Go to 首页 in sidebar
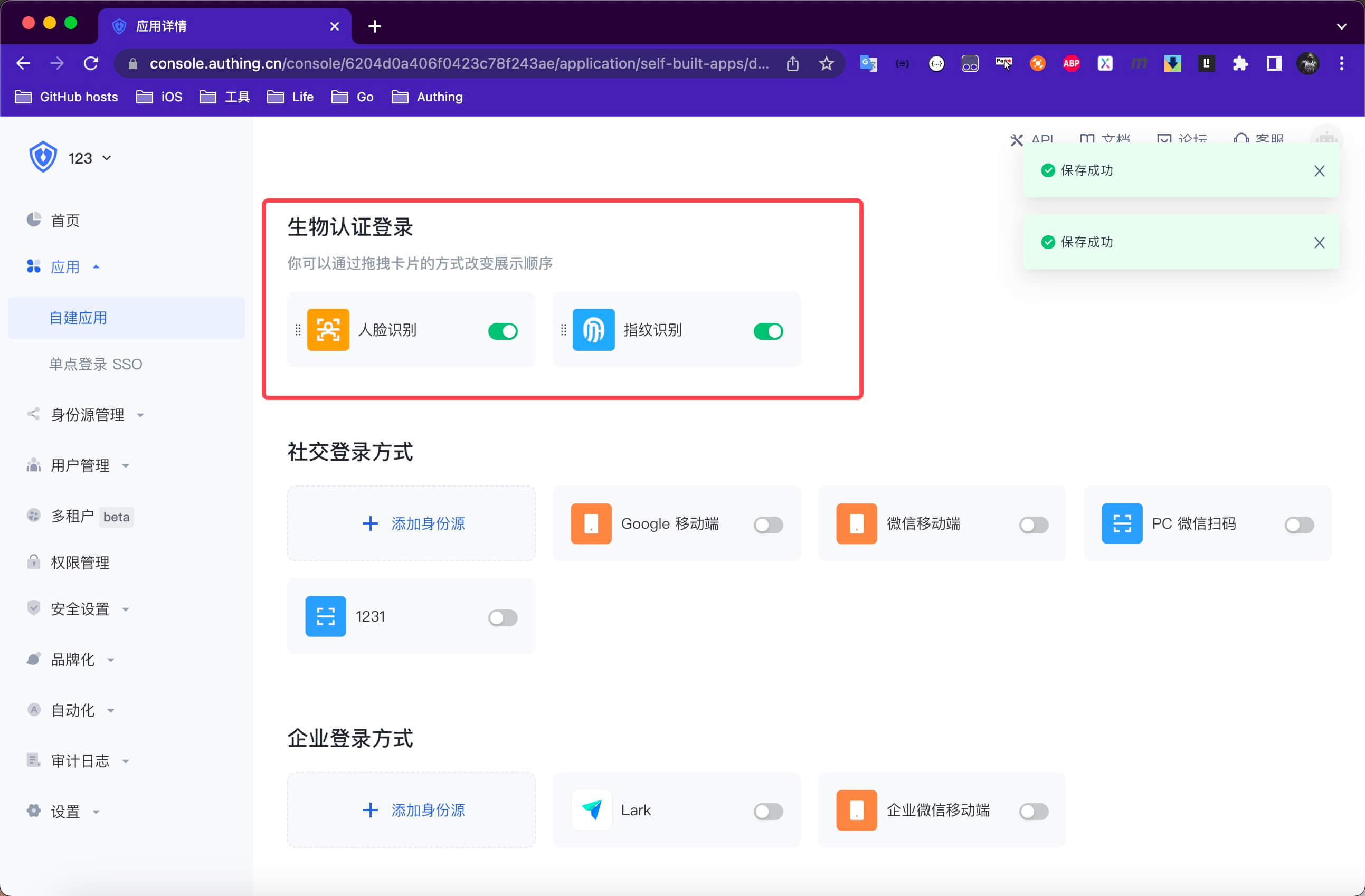The height and width of the screenshot is (896, 1365). pyautogui.click(x=65, y=221)
